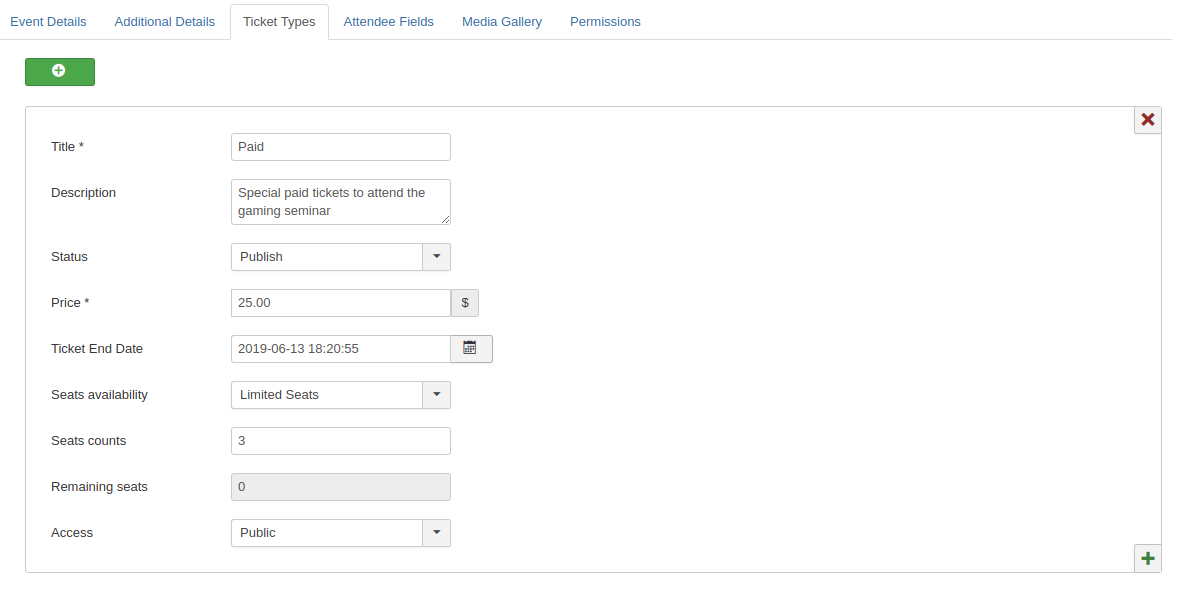Click the Ticket End Date text field
The height and width of the screenshot is (591, 1183).
pyautogui.click(x=341, y=349)
